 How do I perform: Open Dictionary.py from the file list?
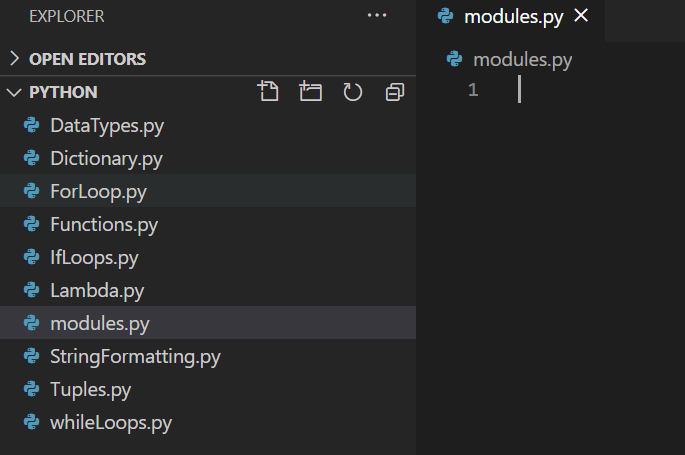[106, 158]
